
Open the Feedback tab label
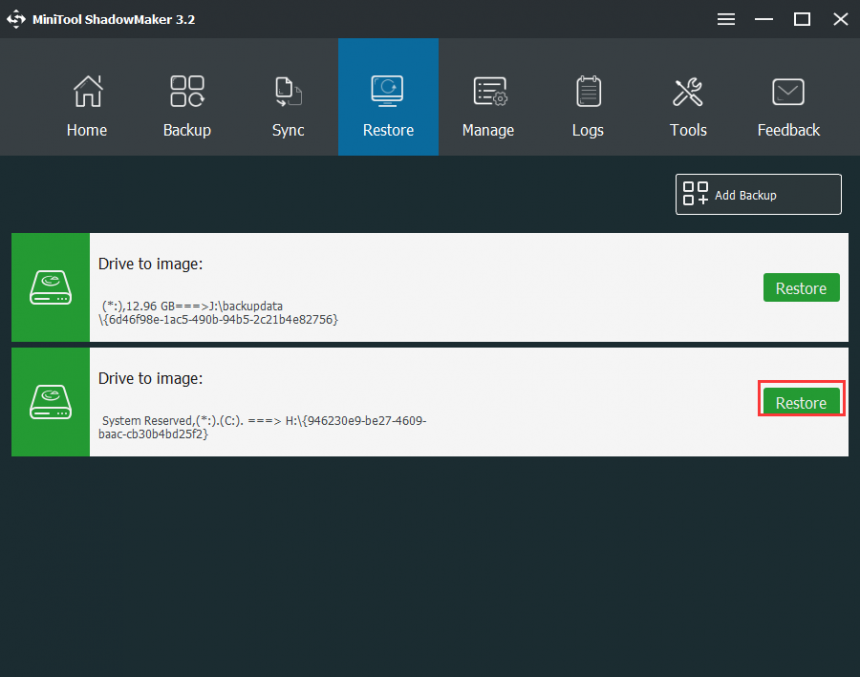(x=789, y=130)
